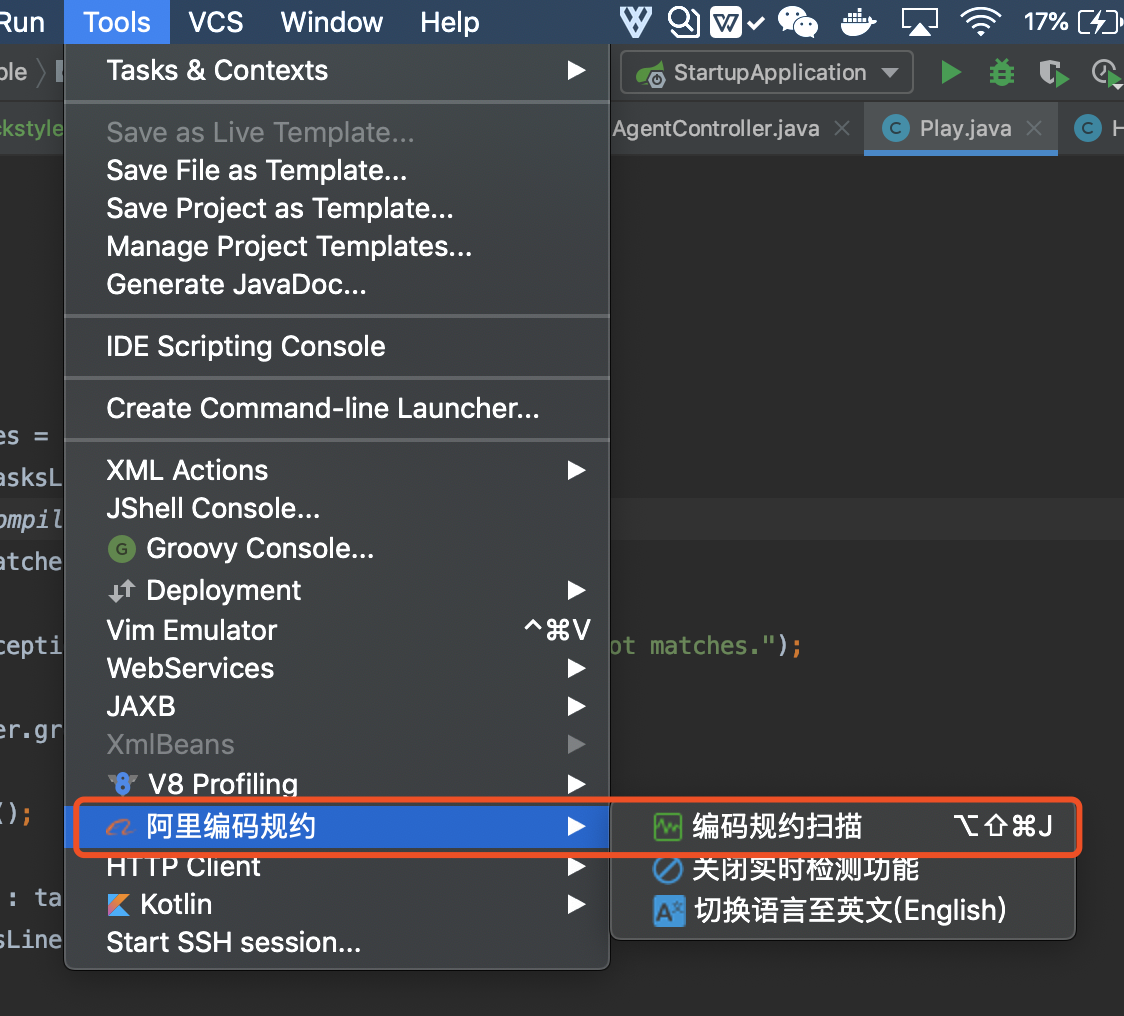This screenshot has width=1124, height=1016.
Task: Expand the HTTP Client submenu arrow
Action: click(576, 867)
